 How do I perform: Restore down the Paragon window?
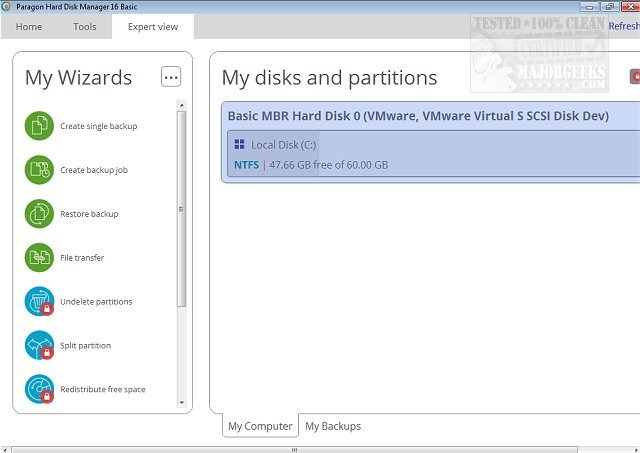coord(610,7)
